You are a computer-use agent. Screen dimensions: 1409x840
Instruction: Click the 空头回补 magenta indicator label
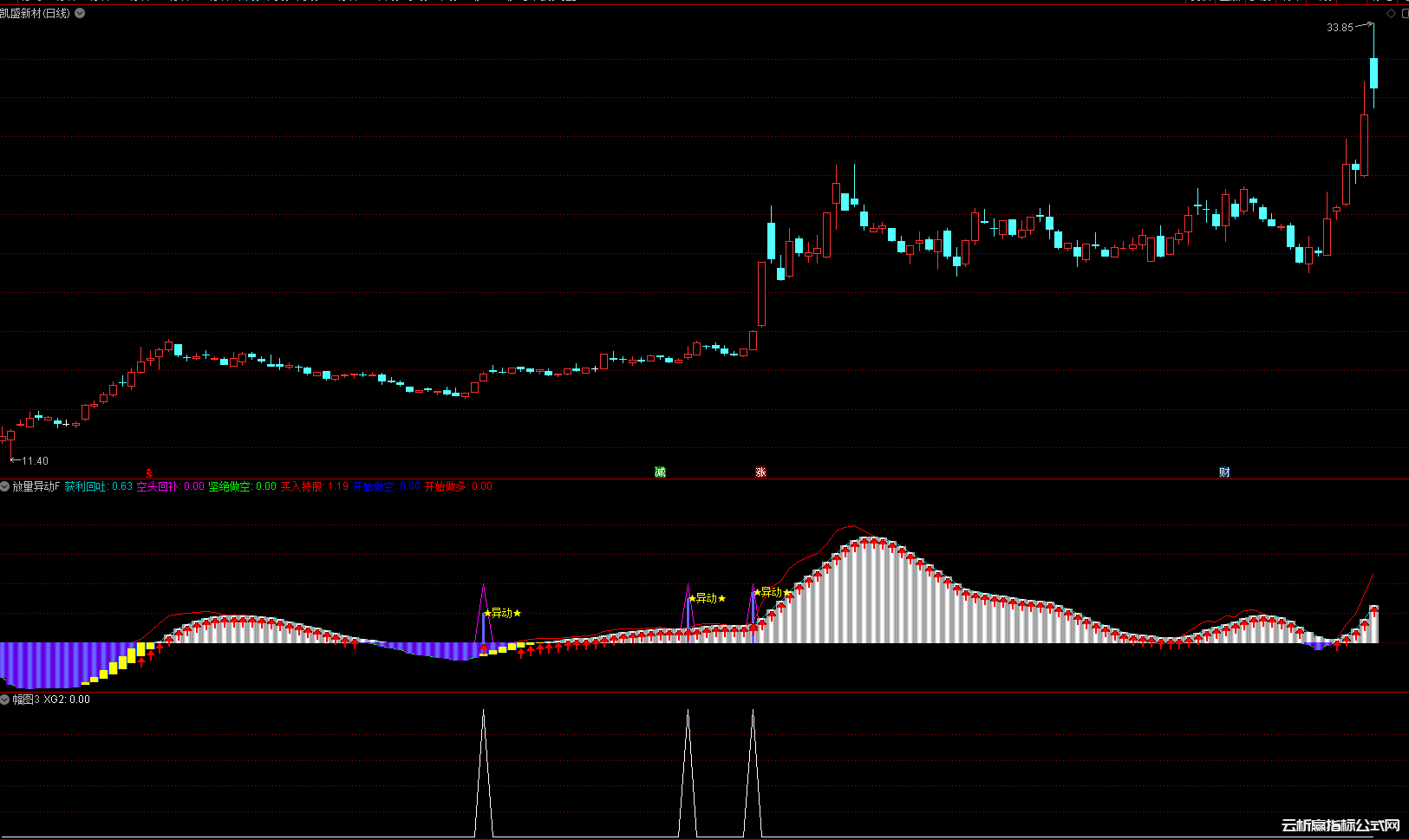(170, 487)
